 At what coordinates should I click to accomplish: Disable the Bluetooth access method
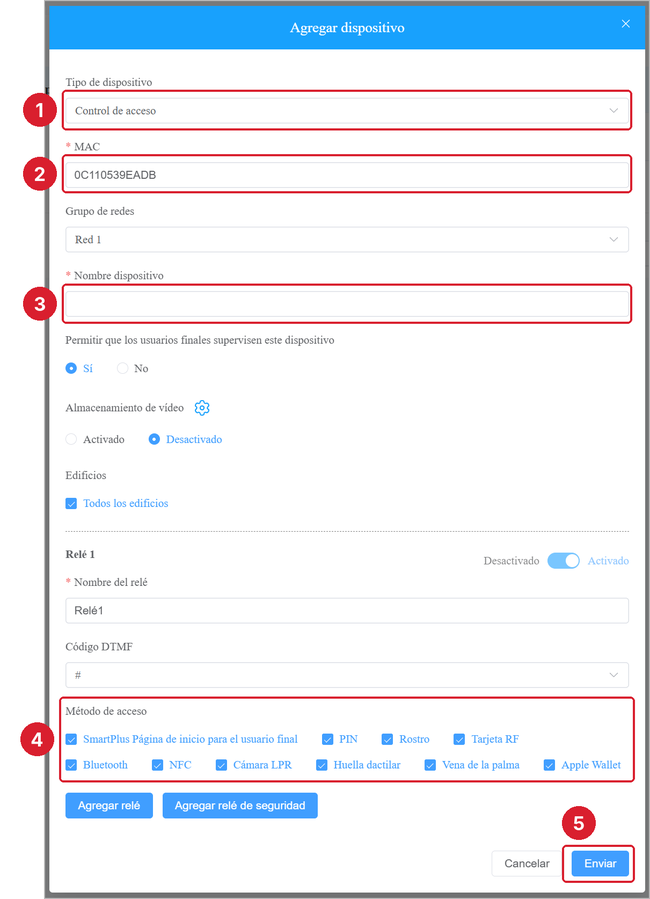71,765
